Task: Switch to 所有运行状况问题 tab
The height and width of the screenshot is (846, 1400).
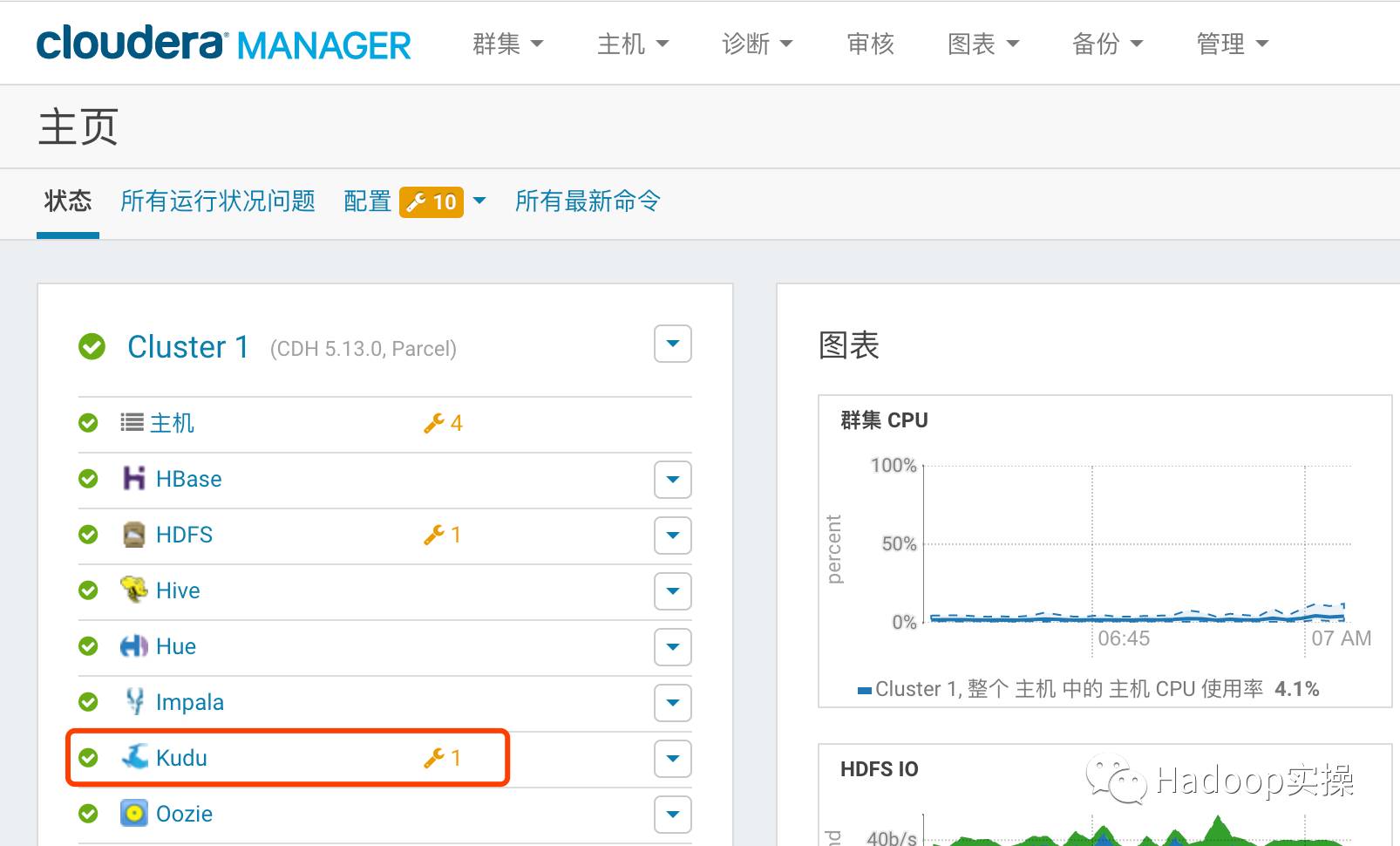Action: [x=218, y=201]
